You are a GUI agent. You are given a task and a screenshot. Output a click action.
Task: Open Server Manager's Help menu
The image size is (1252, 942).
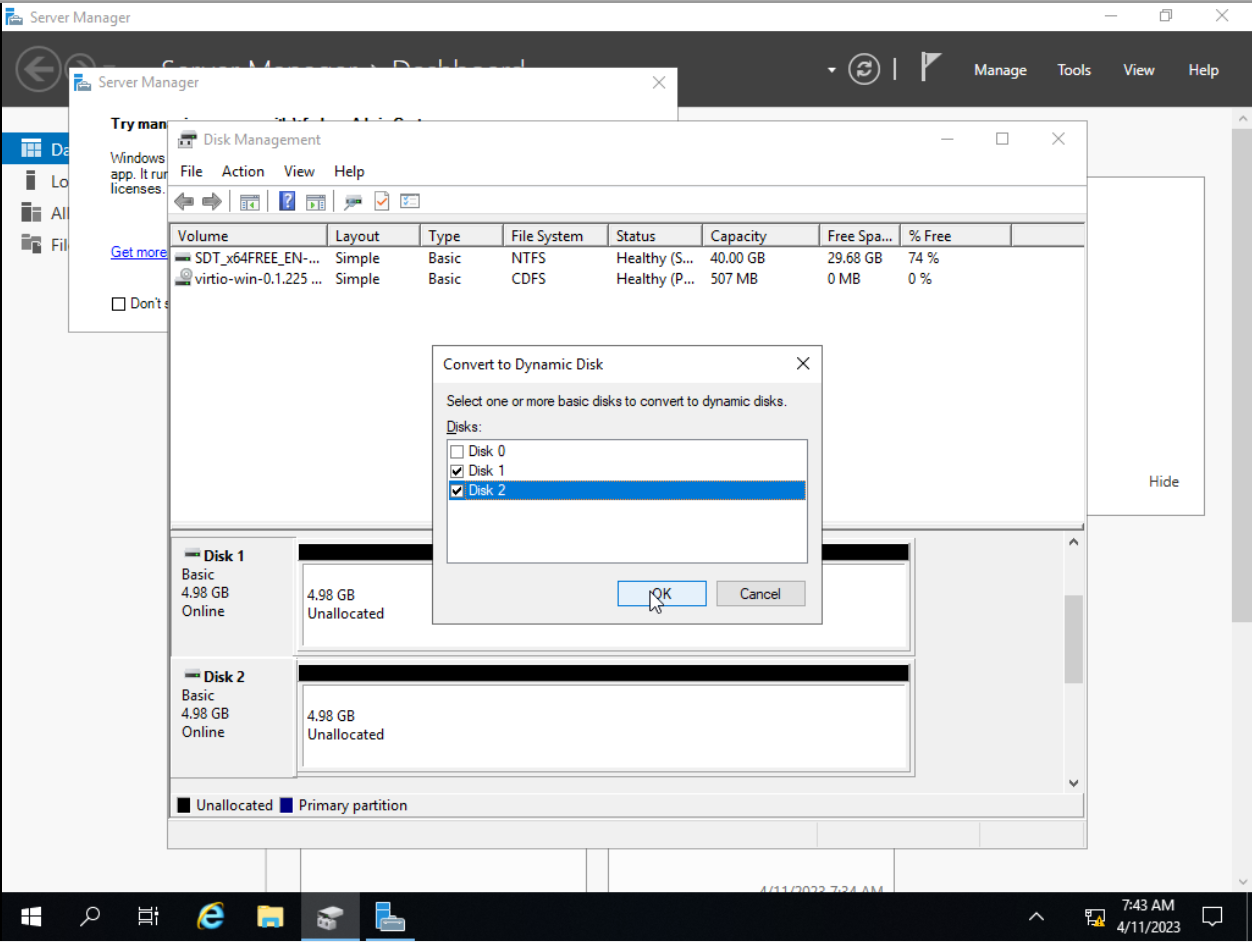(x=1204, y=70)
